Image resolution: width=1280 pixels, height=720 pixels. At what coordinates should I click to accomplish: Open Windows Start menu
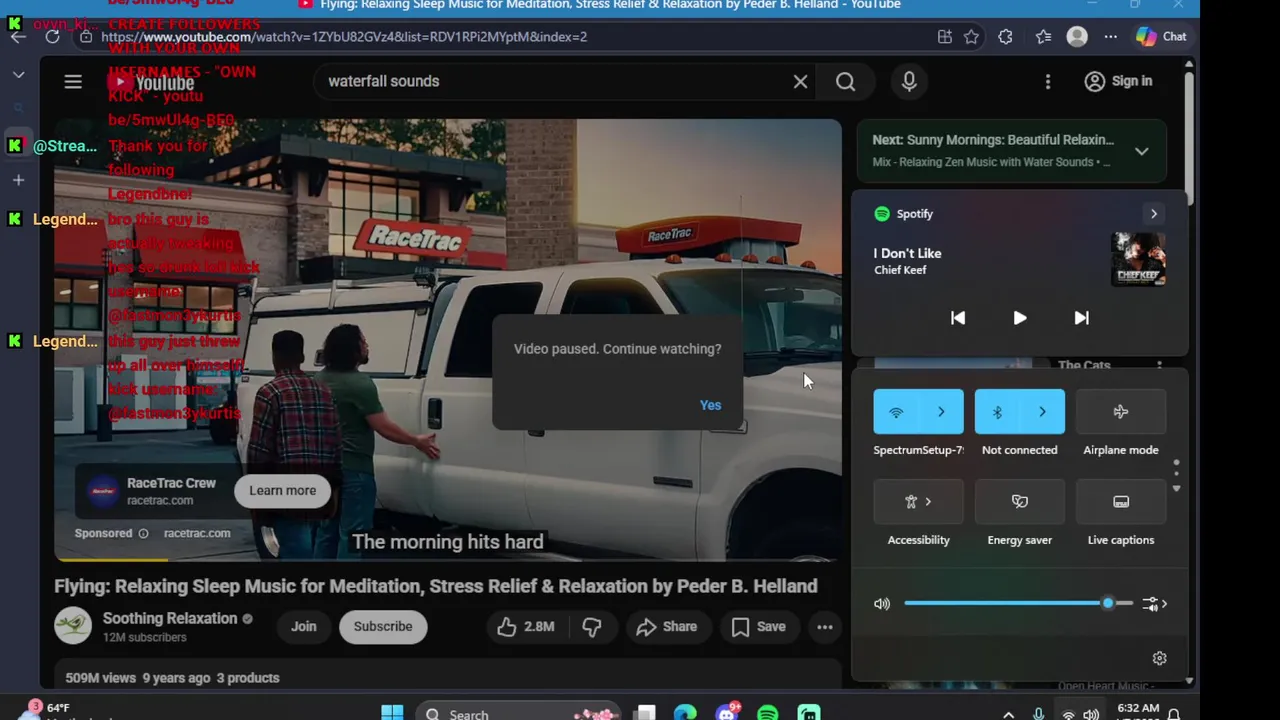pyautogui.click(x=392, y=713)
